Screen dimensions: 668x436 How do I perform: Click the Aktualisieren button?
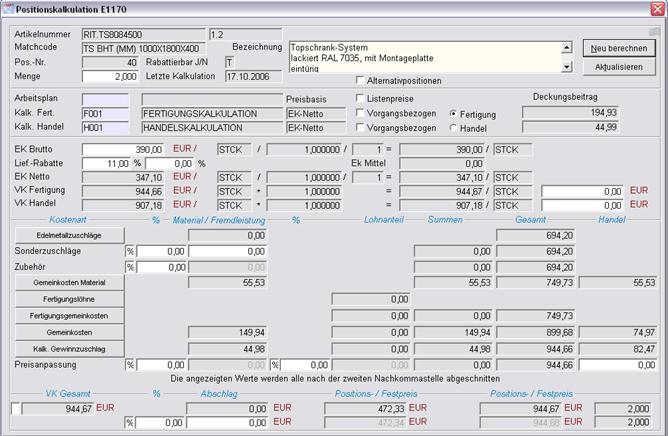click(620, 66)
